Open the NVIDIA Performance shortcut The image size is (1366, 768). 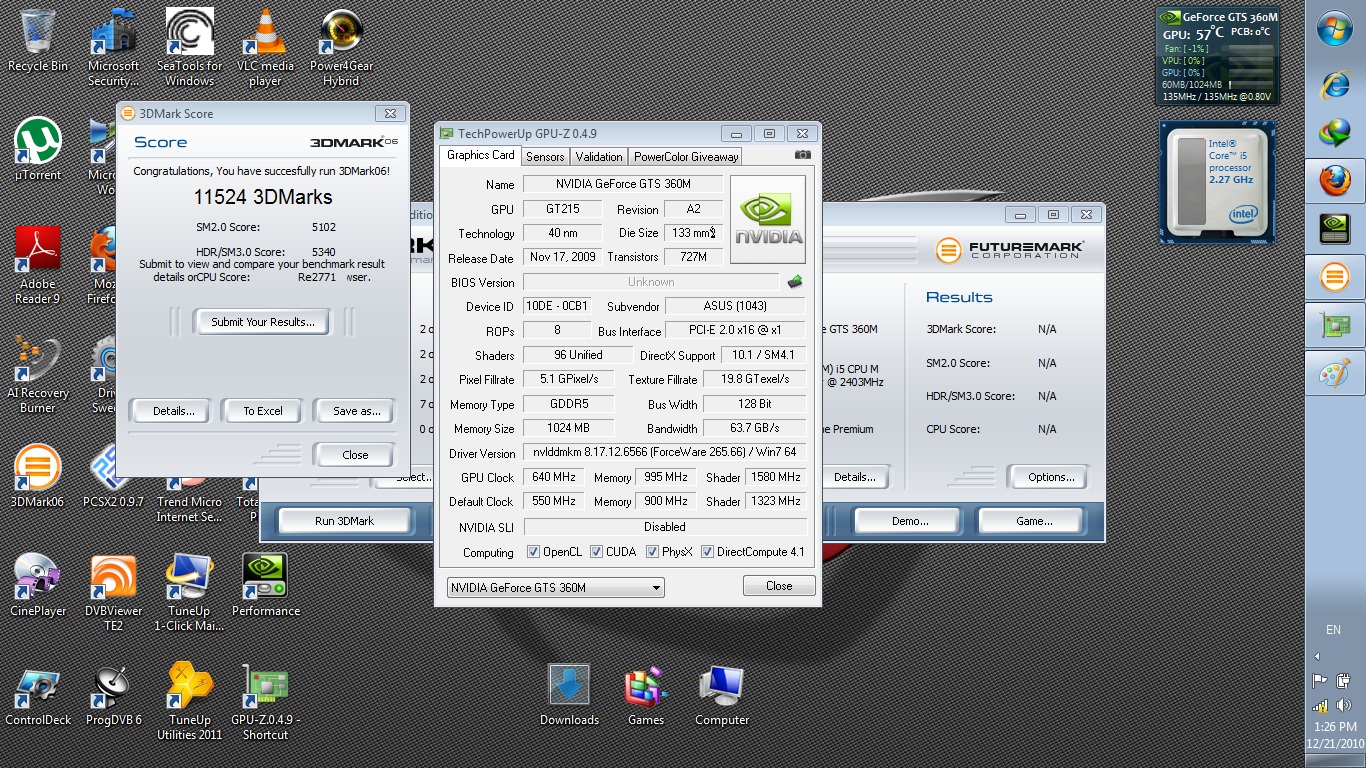coord(265,585)
